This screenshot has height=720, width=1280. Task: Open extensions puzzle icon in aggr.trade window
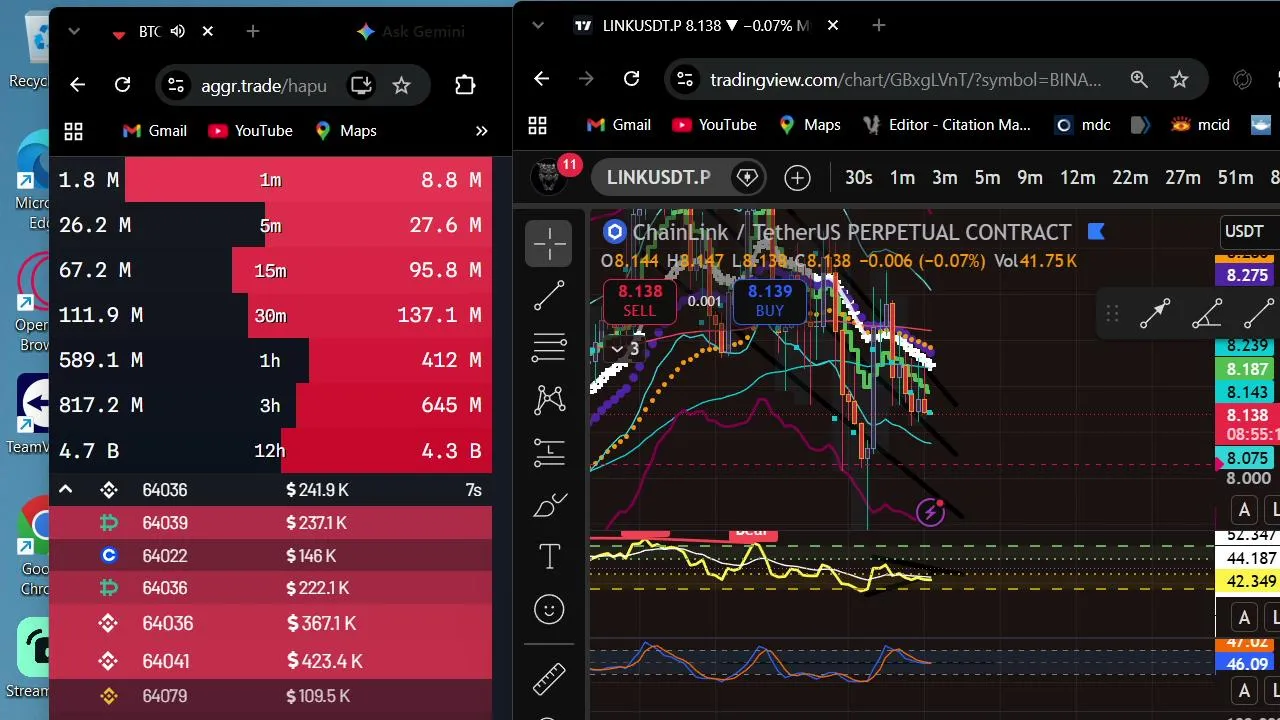pyautogui.click(x=465, y=85)
